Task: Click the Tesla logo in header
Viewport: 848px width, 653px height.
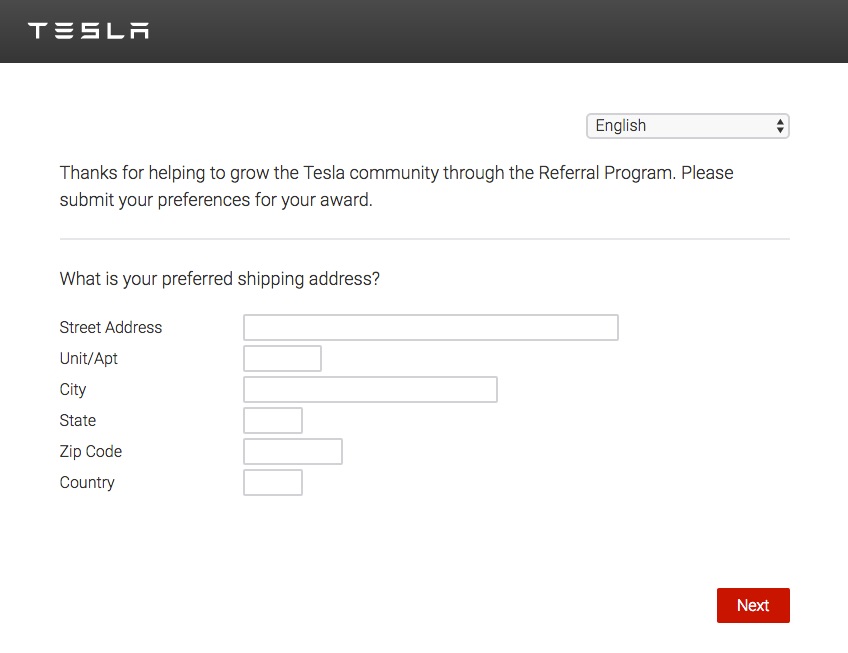Action: [x=88, y=31]
